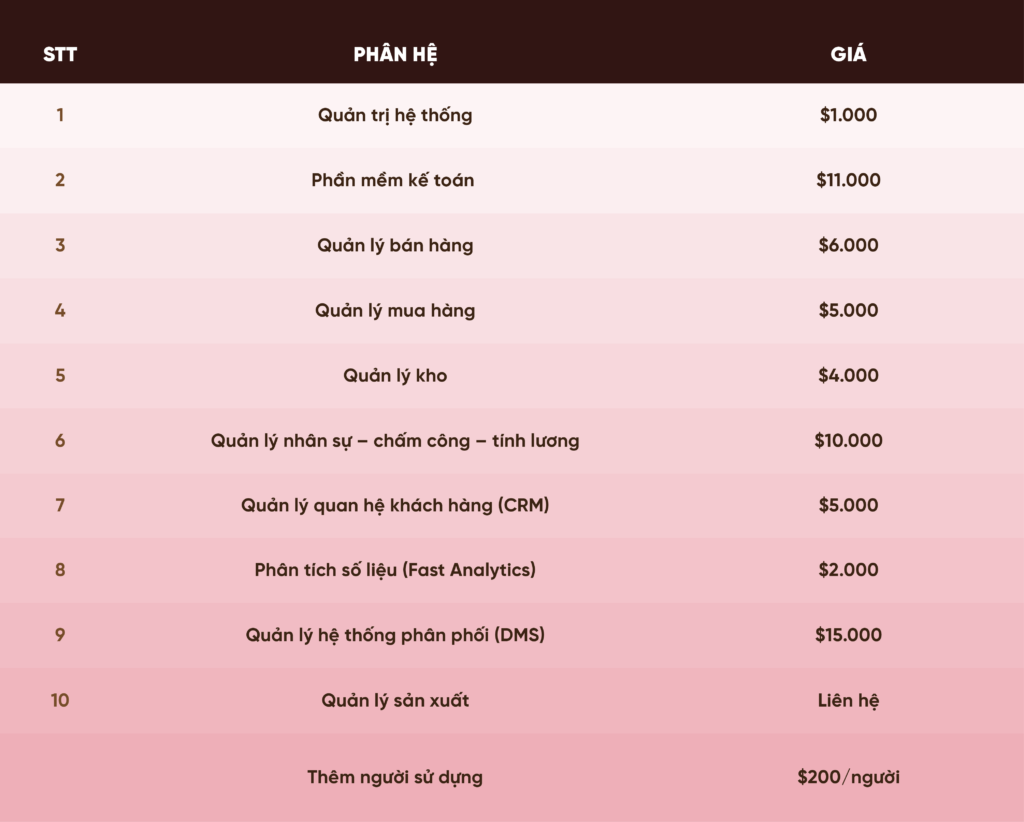Click Quản lý hệ thống phân phối (DMS)

pos(395,635)
